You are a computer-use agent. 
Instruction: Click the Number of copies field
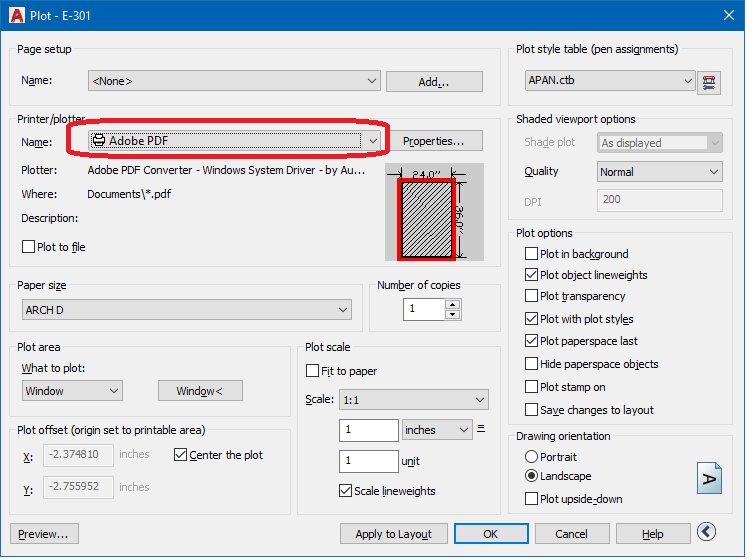425,309
